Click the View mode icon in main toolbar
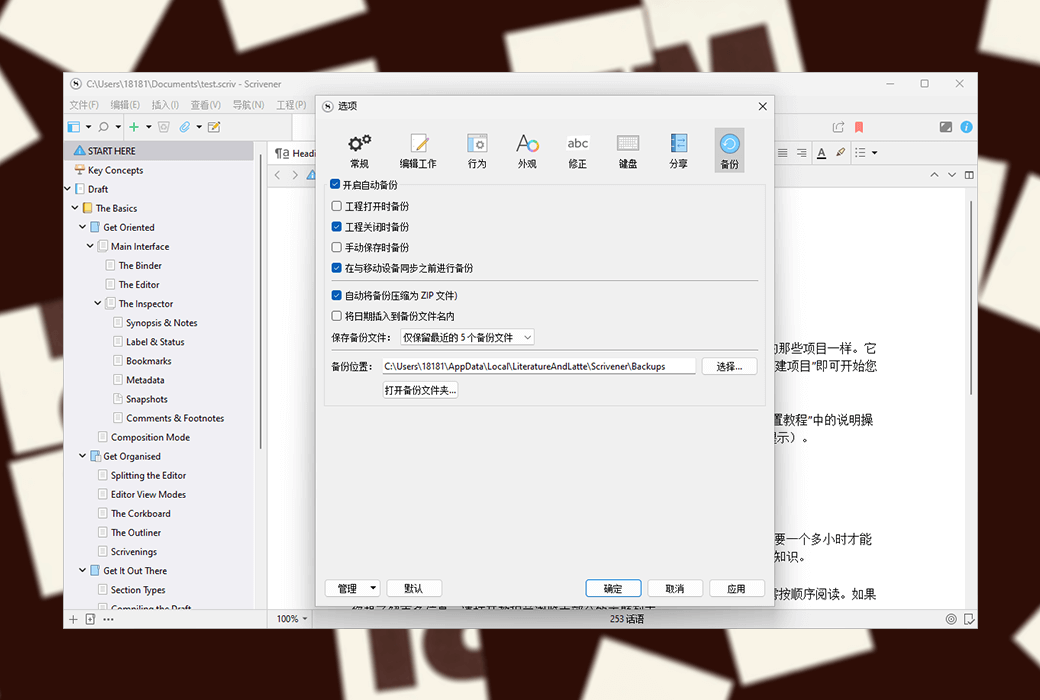This screenshot has height=700, width=1040. (74, 127)
